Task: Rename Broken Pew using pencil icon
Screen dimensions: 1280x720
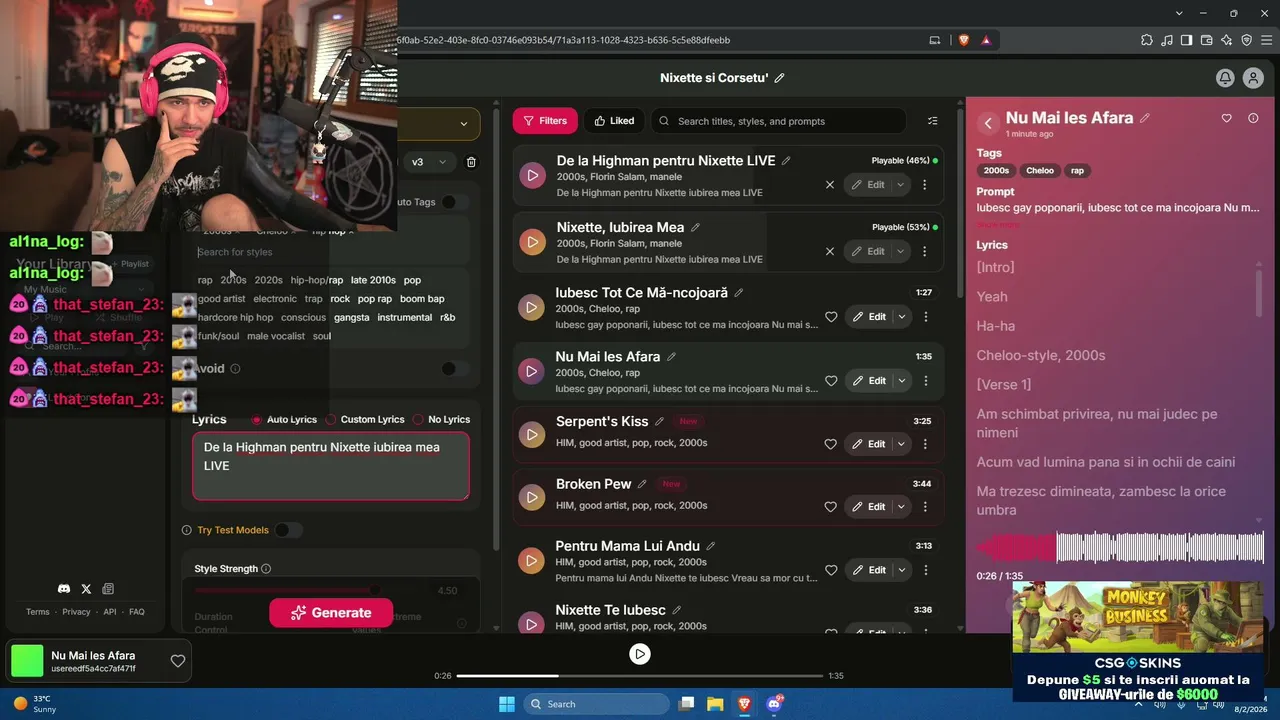Action: pyautogui.click(x=642, y=484)
